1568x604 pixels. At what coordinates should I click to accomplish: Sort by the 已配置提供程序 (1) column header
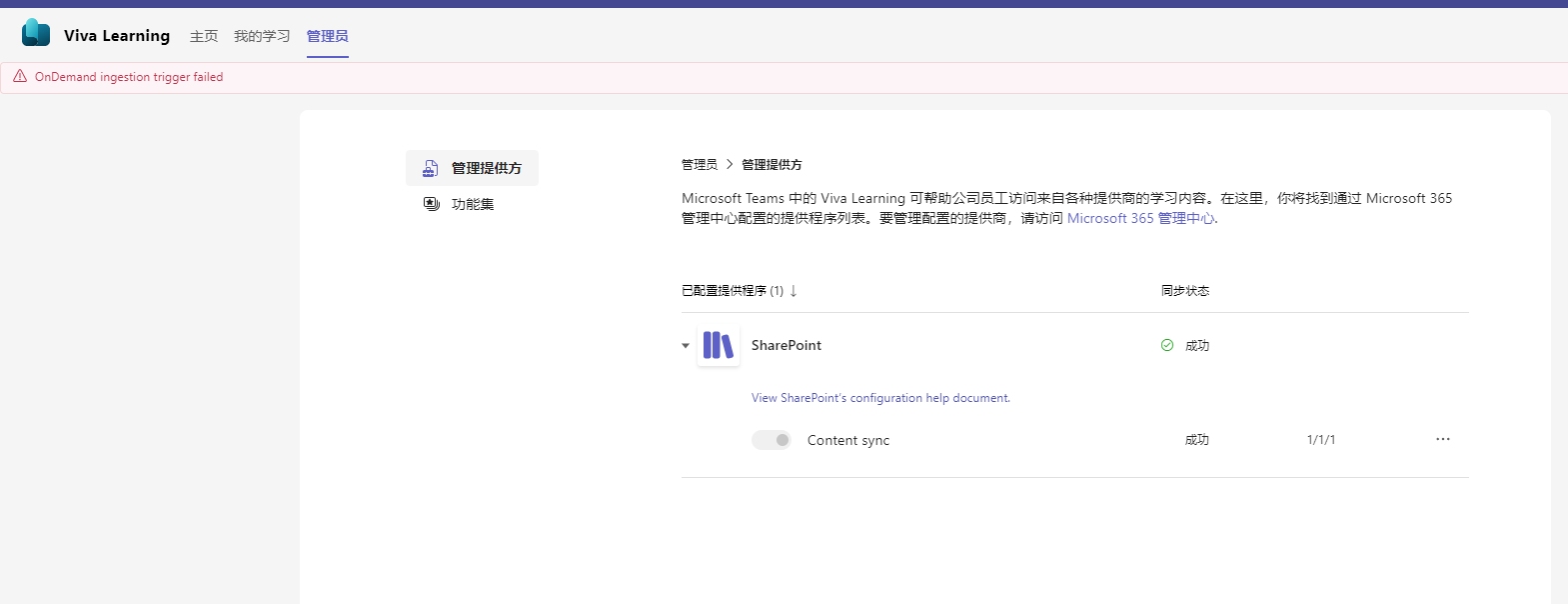(x=733, y=291)
